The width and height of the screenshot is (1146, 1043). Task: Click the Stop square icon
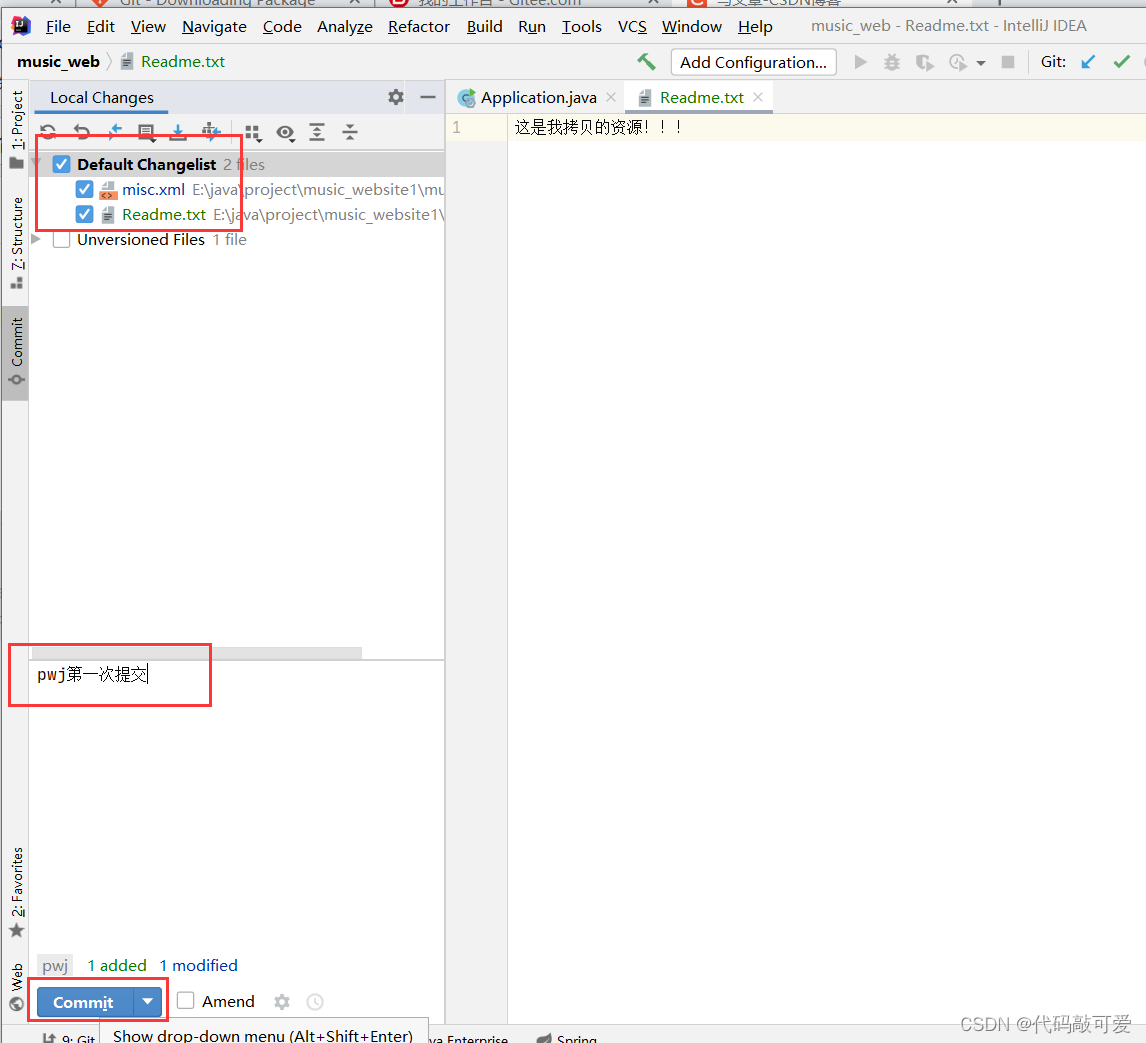coord(1008,62)
